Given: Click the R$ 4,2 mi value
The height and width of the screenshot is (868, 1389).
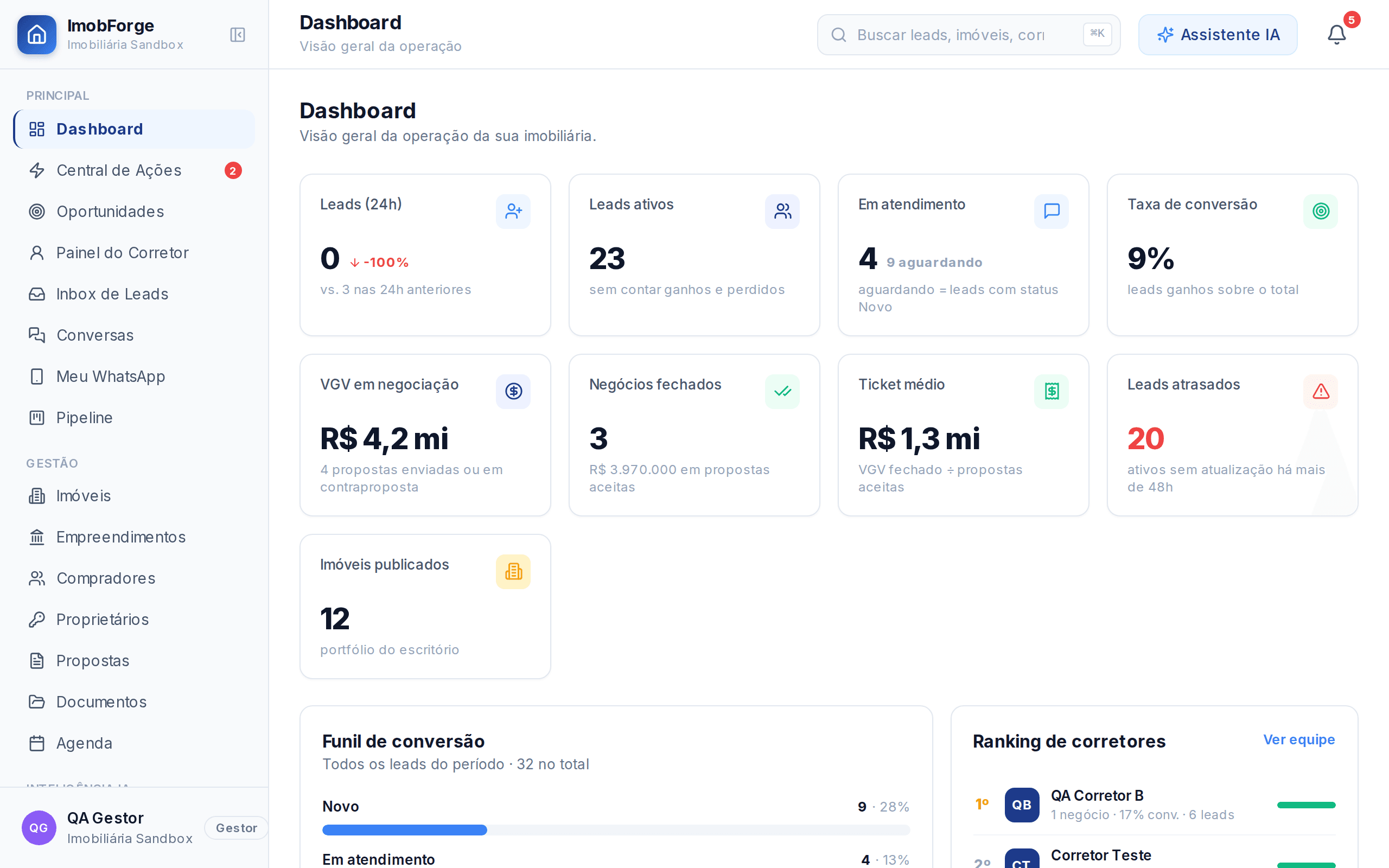Looking at the screenshot, I should [x=384, y=438].
